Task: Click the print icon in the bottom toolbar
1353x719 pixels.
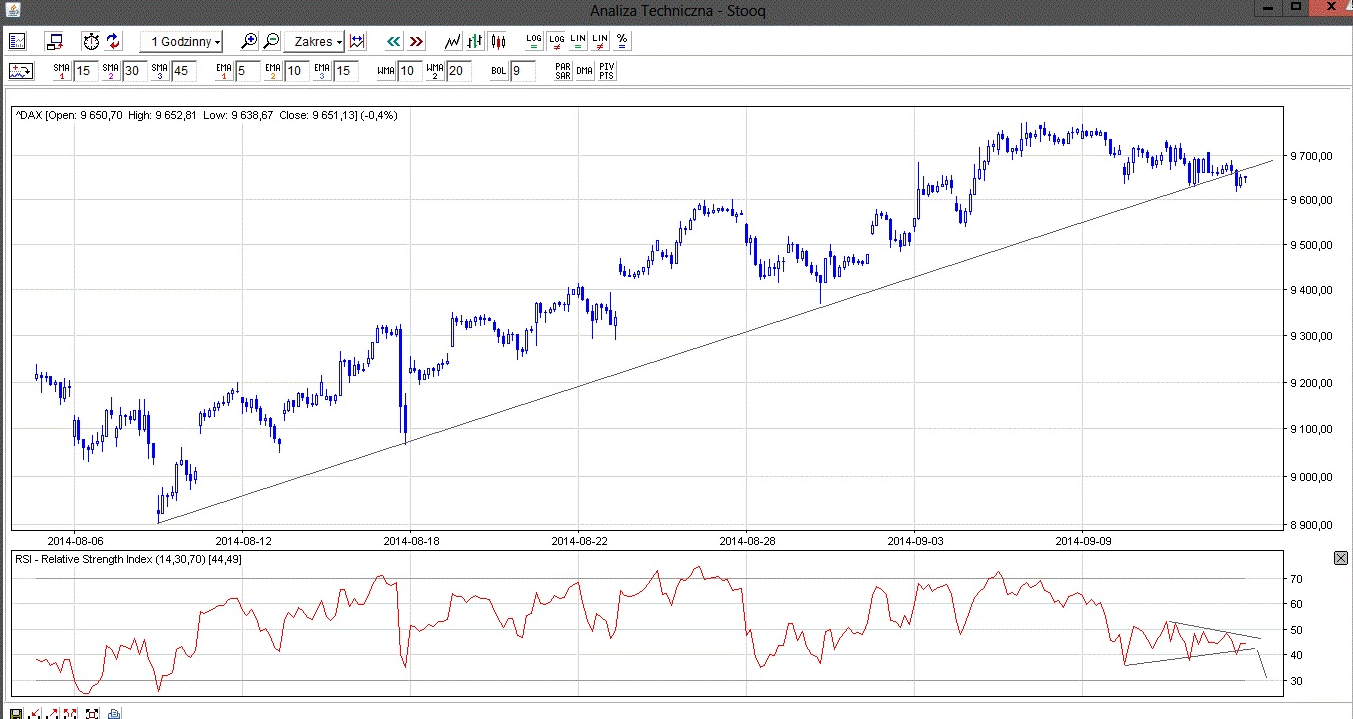Action: click(x=114, y=713)
